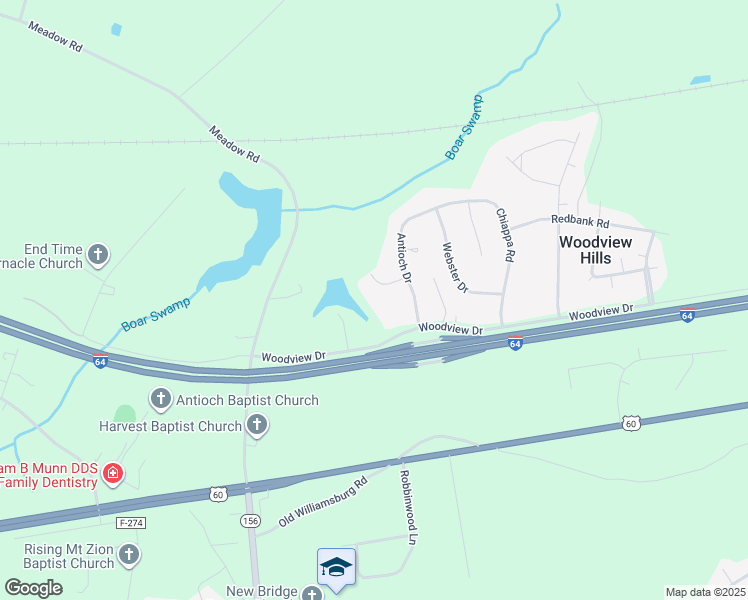Click the Map data ©2025 attribution
This screenshot has width=748, height=600.
pyautogui.click(x=706, y=592)
